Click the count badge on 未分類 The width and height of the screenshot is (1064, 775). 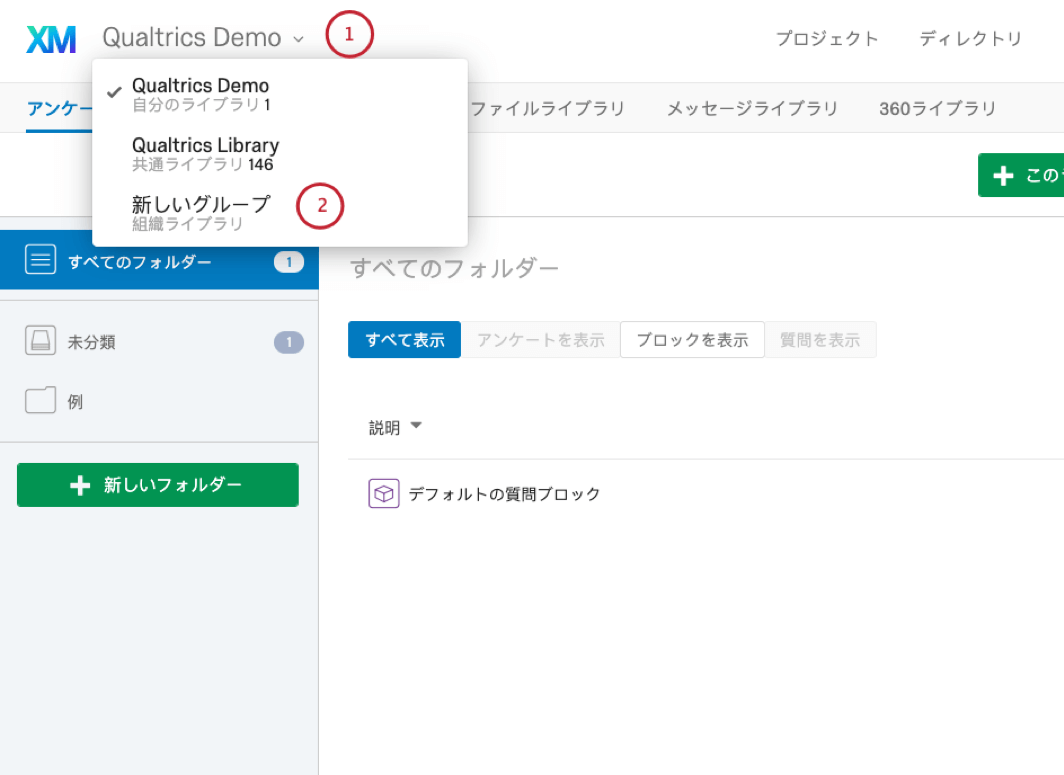[288, 342]
